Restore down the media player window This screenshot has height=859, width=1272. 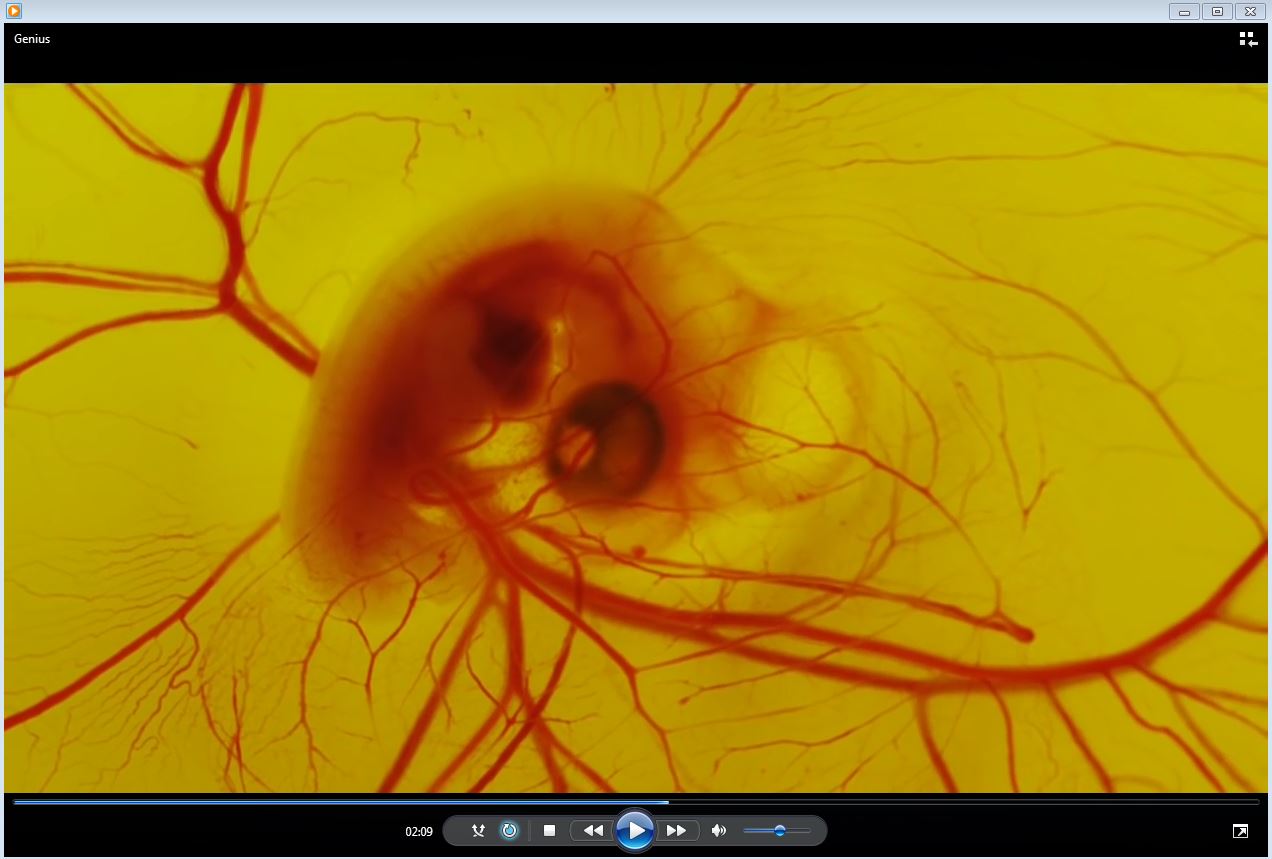pyautogui.click(x=1217, y=11)
